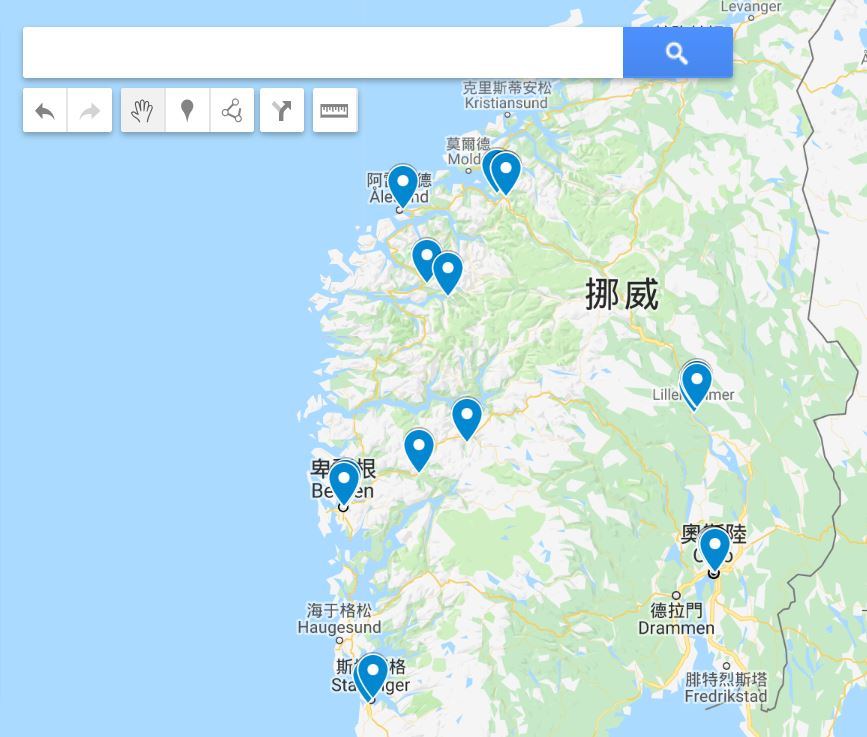Click the Kristiansund city label
Screen dimensions: 867x737
click(506, 103)
